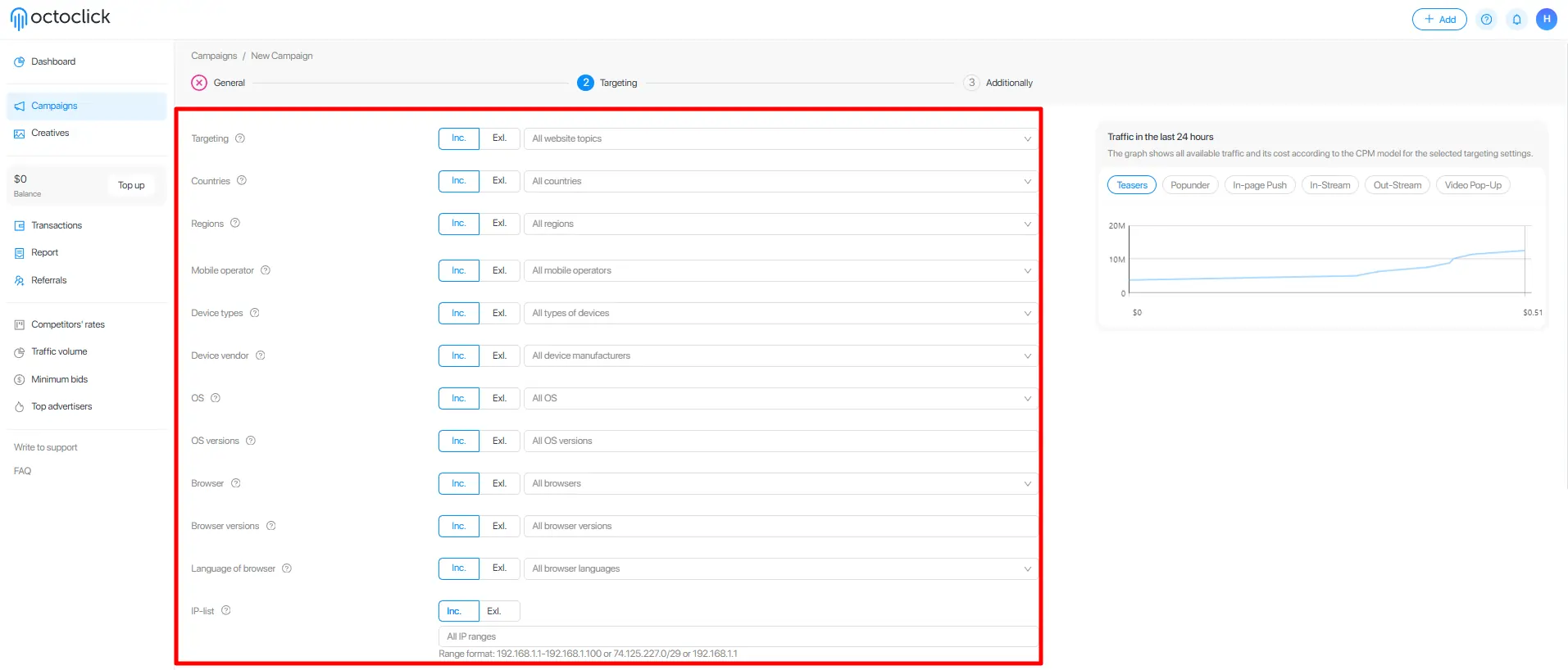Open the notifications bell

[1516, 19]
